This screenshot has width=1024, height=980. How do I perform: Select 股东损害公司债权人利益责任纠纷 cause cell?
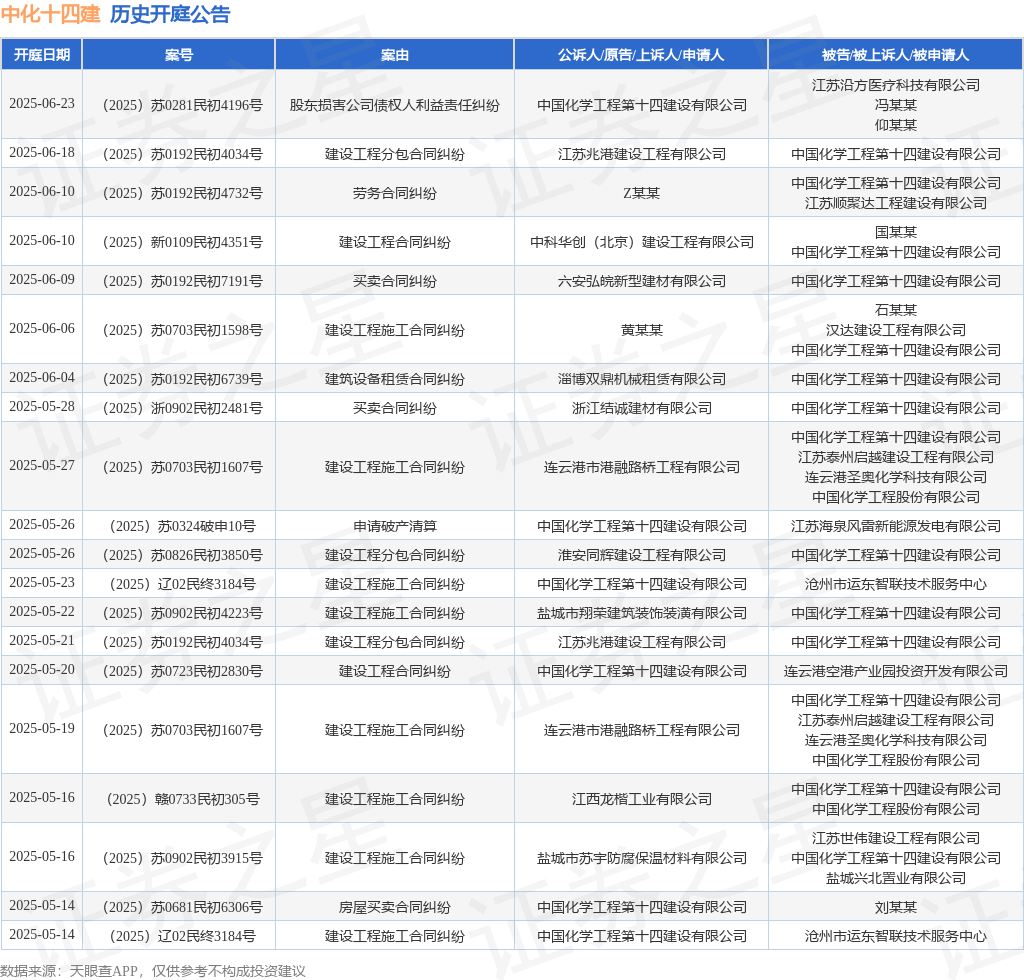394,105
